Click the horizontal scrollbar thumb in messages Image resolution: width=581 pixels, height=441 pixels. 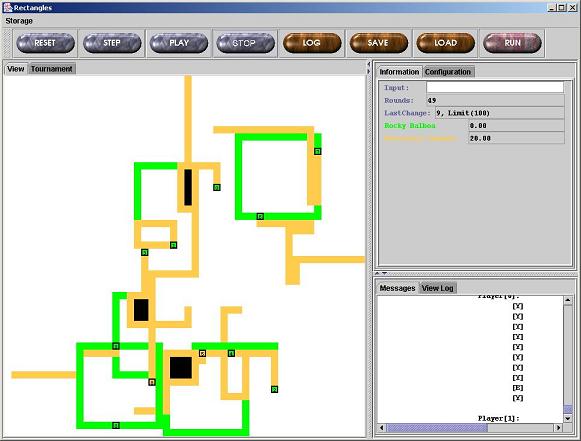coord(437,428)
